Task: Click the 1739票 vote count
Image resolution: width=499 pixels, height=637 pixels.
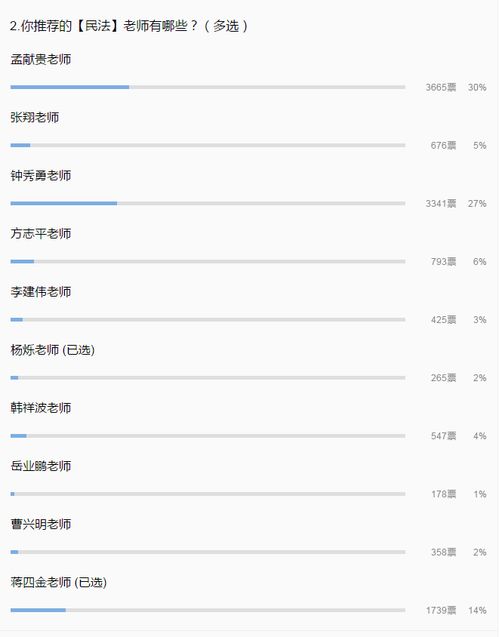Action: coord(441,611)
